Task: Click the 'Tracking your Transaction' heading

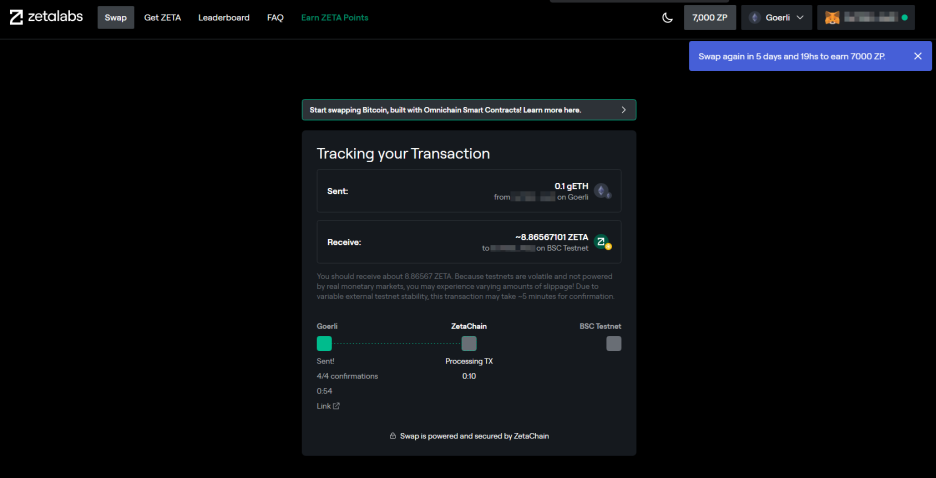Action: tap(403, 153)
